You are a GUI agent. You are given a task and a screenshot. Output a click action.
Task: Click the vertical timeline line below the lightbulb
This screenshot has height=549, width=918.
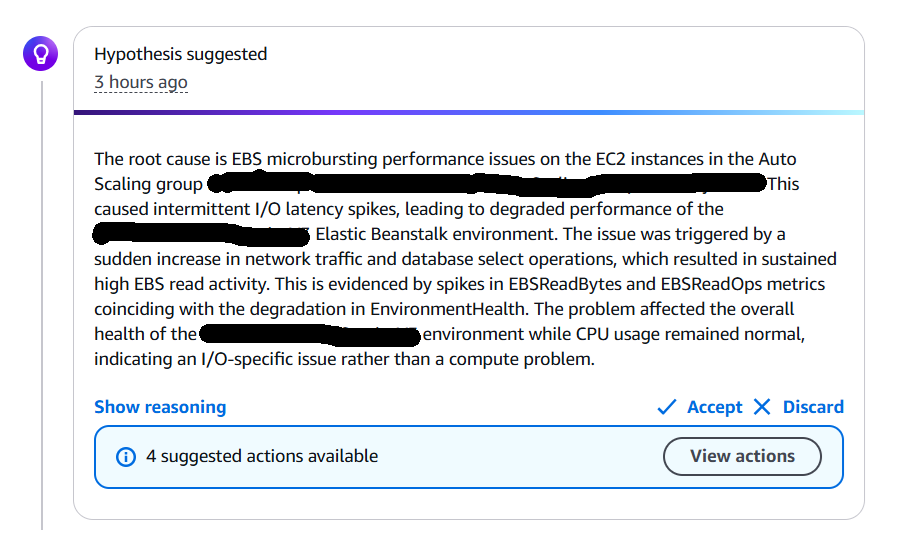42,300
